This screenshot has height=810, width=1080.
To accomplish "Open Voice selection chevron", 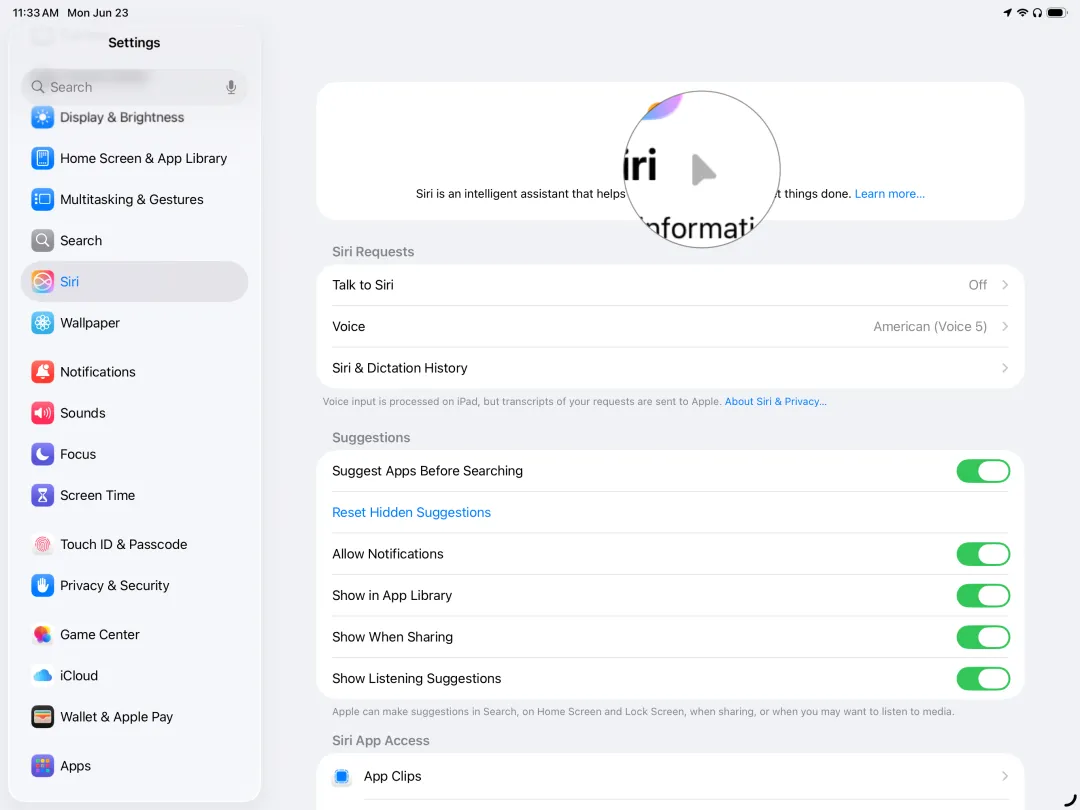I will 1004,327.
